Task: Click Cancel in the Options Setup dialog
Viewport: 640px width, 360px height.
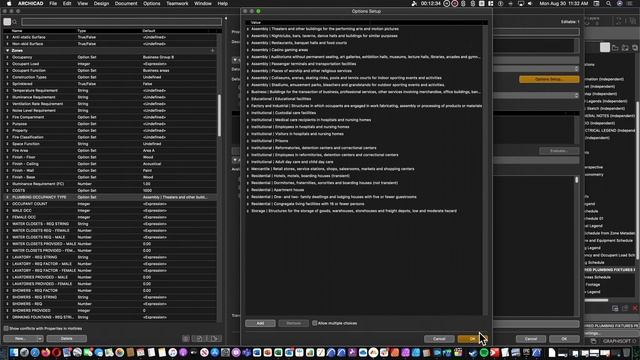Action: click(x=439, y=339)
